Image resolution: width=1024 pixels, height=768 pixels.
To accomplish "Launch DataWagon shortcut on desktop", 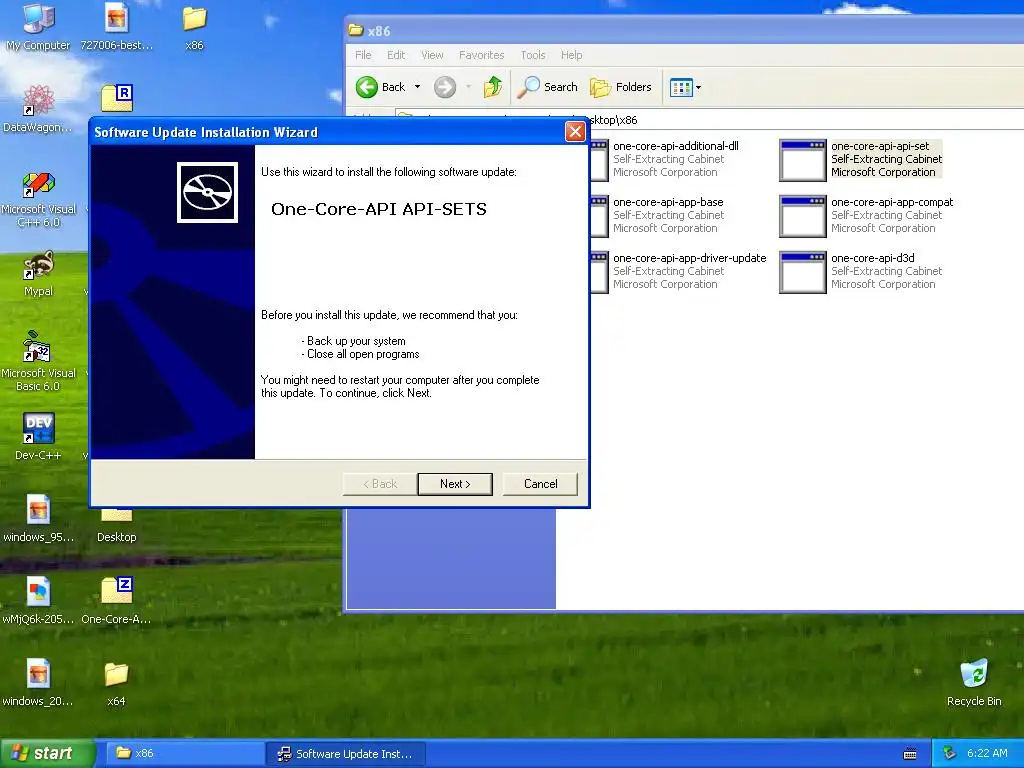I will (38, 108).
